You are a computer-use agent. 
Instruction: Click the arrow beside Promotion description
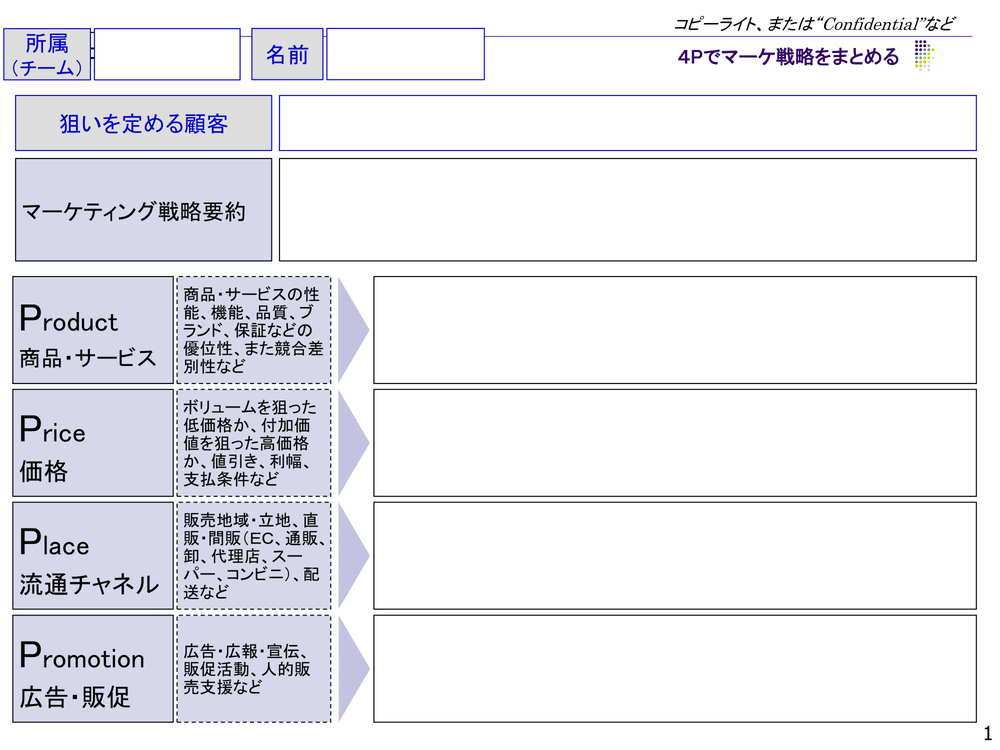351,668
